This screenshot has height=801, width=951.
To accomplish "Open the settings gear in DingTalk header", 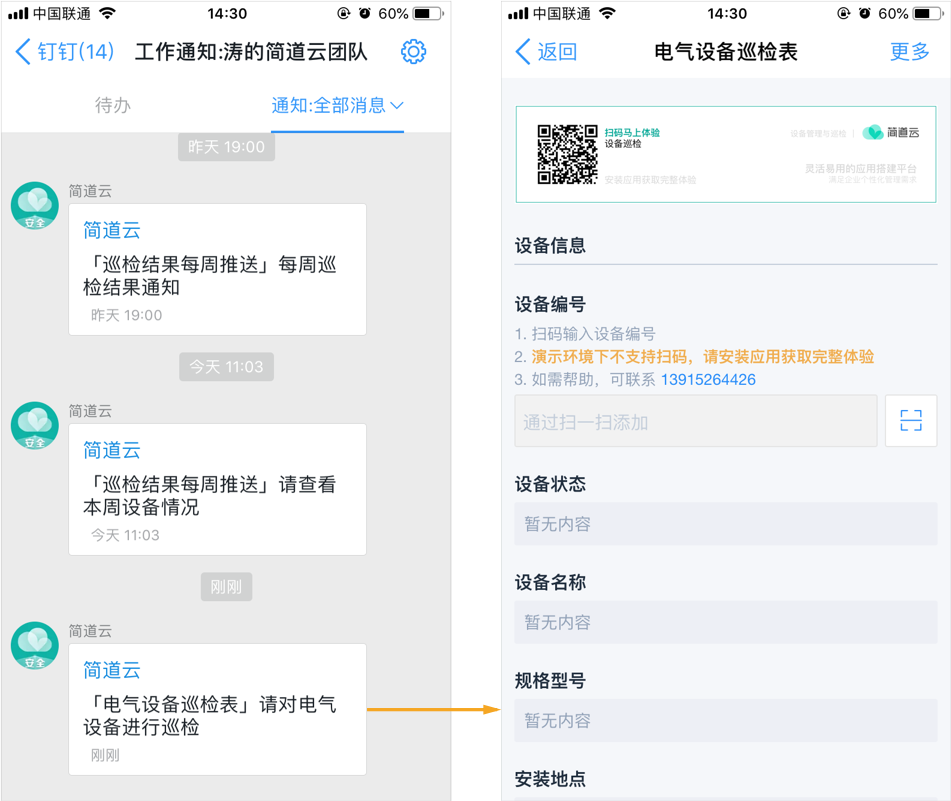I will (x=414, y=52).
